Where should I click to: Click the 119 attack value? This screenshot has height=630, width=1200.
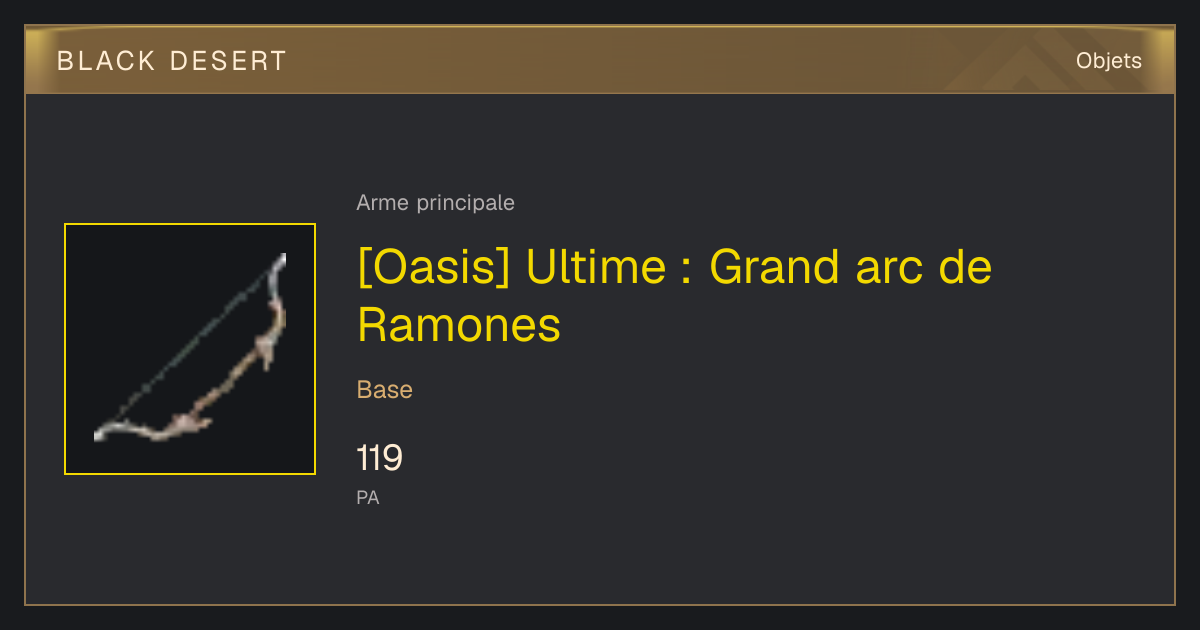[379, 459]
